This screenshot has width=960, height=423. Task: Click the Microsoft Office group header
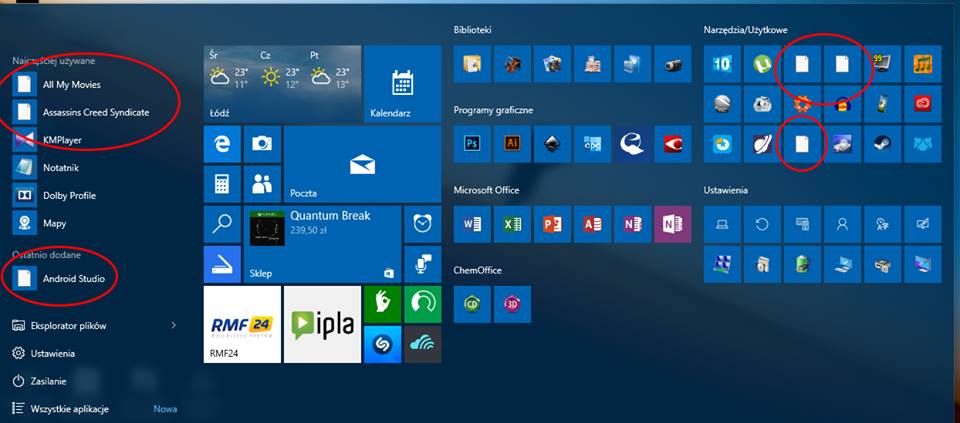click(x=486, y=190)
